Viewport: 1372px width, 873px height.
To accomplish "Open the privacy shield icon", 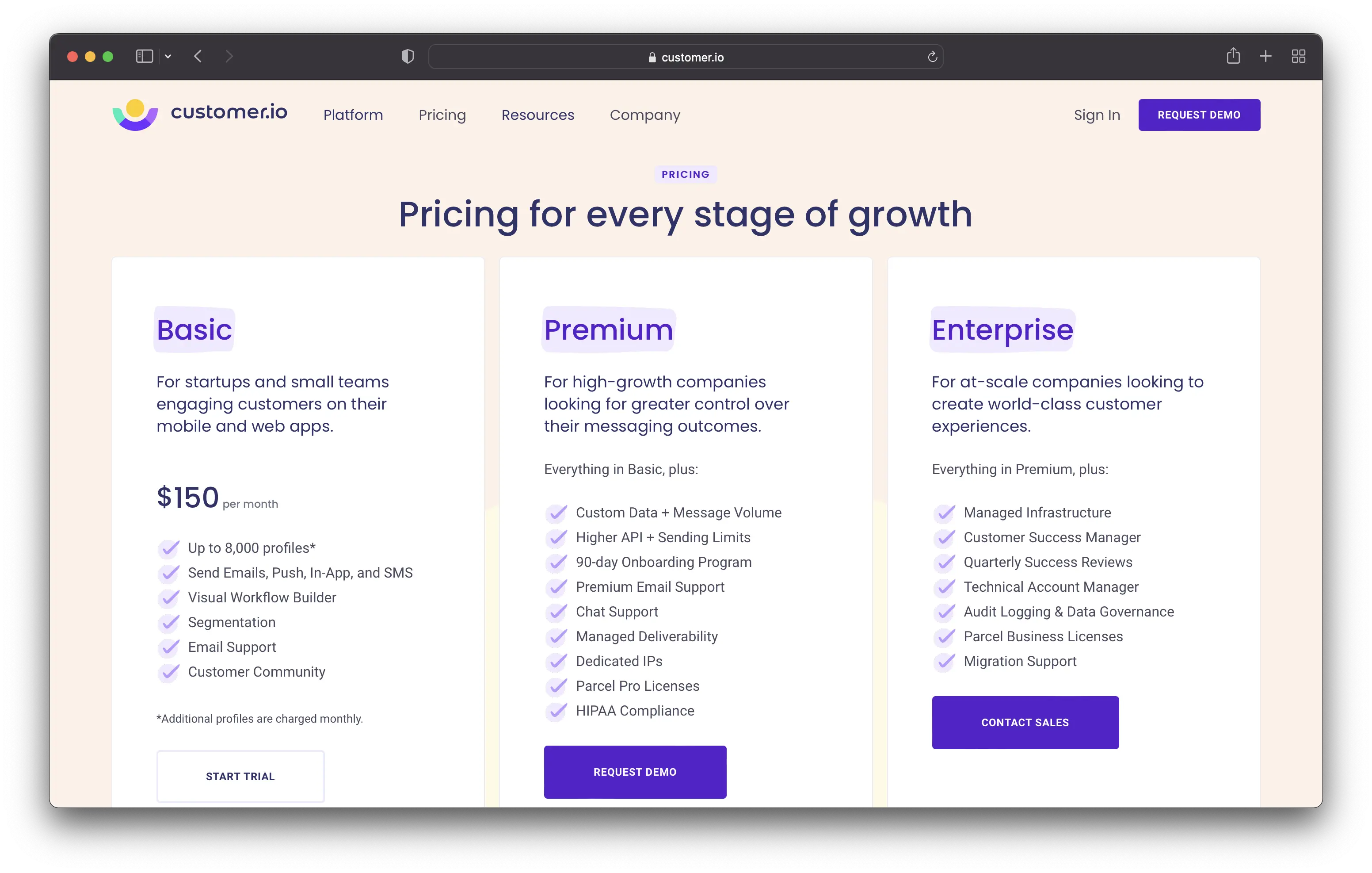I will [x=408, y=57].
